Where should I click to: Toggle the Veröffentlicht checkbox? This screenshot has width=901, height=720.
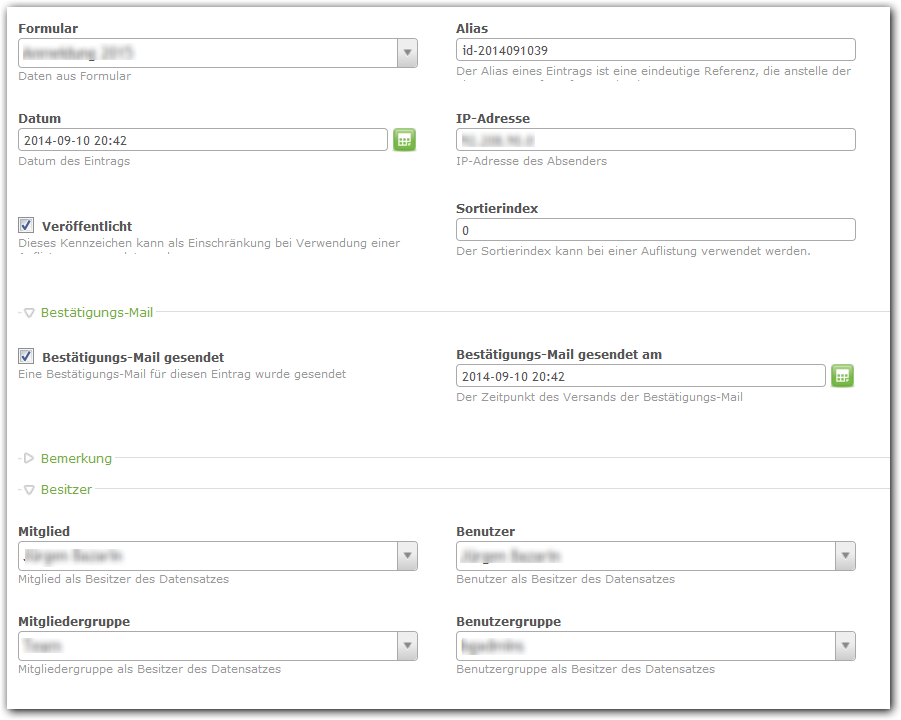27,226
